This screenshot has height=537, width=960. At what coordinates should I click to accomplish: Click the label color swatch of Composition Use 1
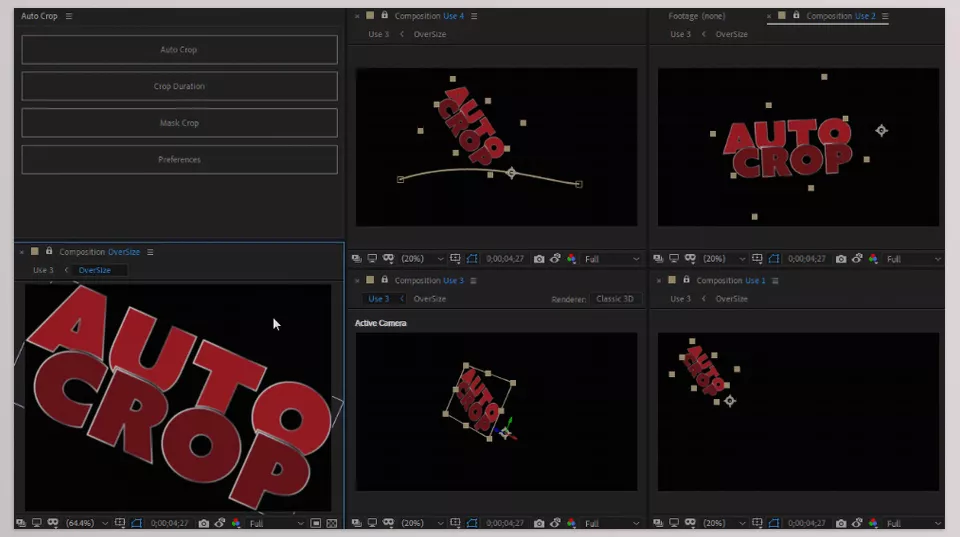click(x=672, y=280)
